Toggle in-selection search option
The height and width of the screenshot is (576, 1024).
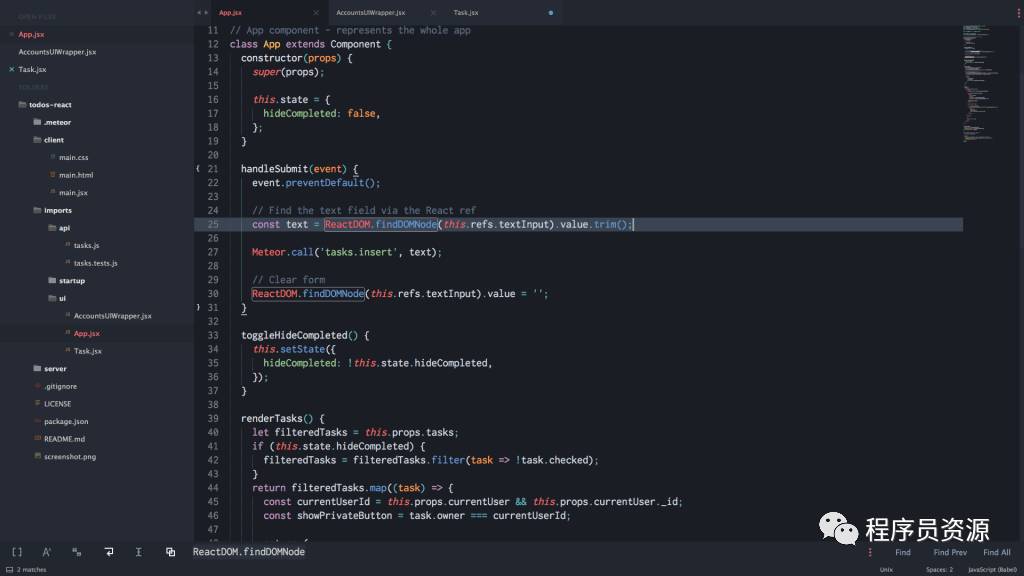pyautogui.click(x=138, y=552)
